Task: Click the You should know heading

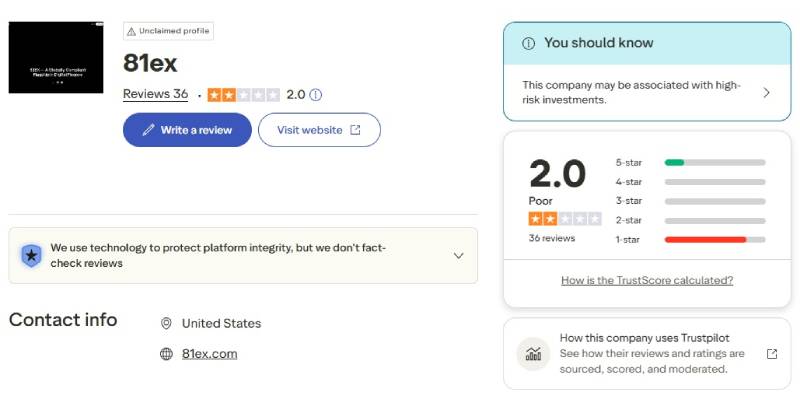Action: (598, 43)
